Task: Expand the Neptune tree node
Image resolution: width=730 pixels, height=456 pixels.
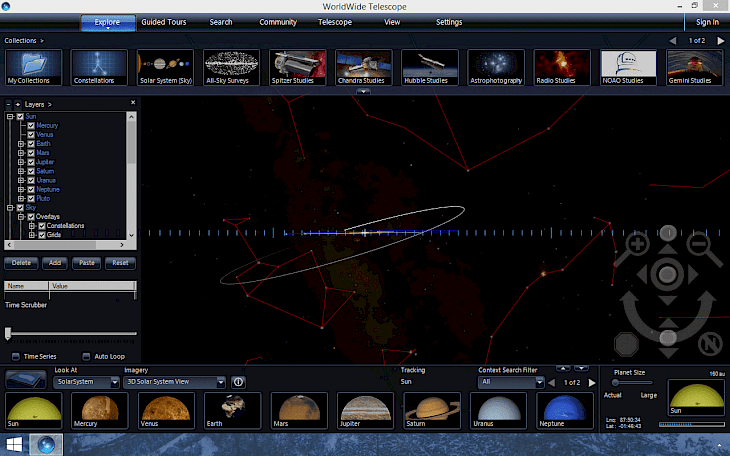Action: click(21, 190)
